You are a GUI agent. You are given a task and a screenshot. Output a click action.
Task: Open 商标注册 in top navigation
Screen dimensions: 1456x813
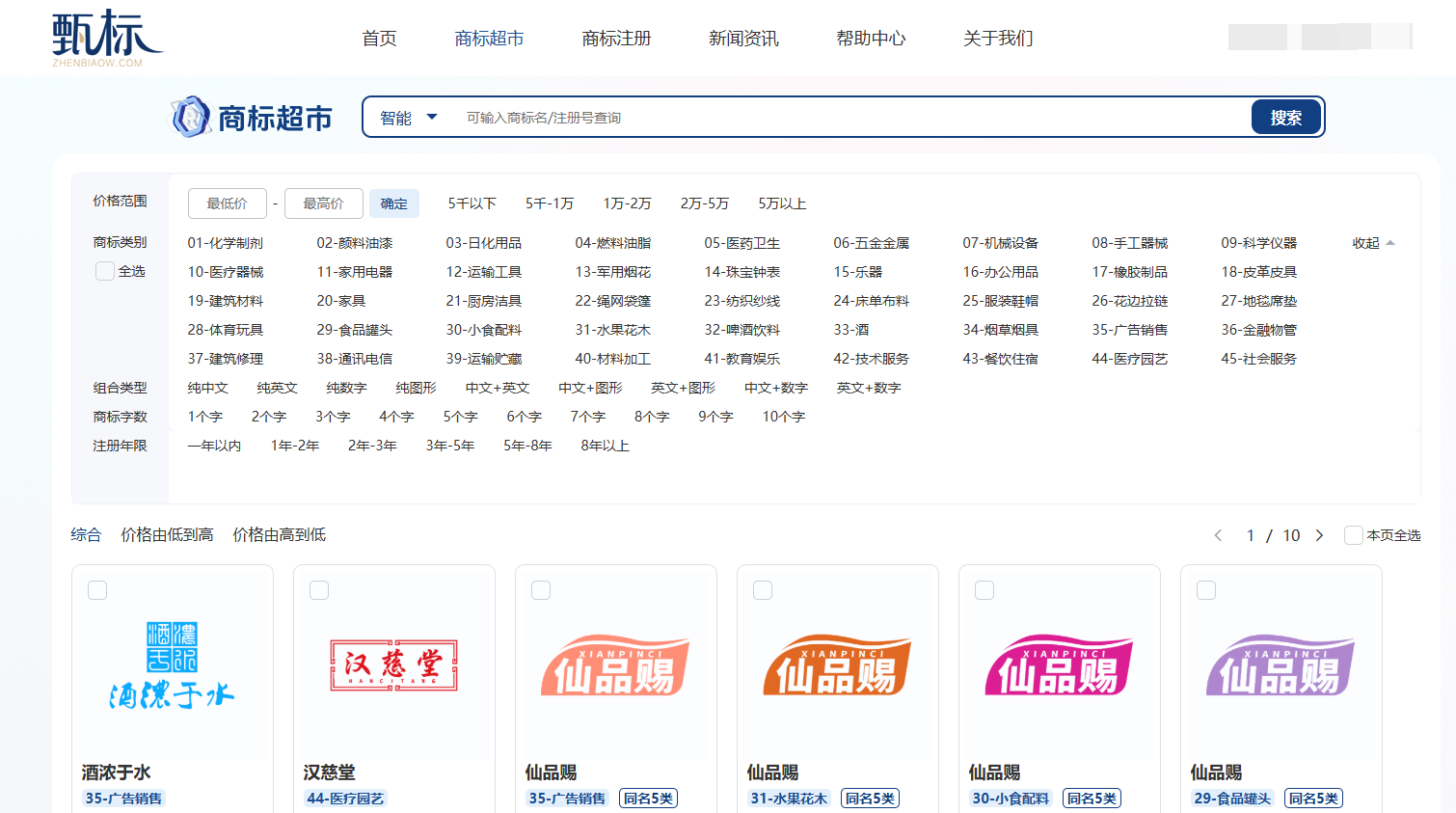[616, 39]
